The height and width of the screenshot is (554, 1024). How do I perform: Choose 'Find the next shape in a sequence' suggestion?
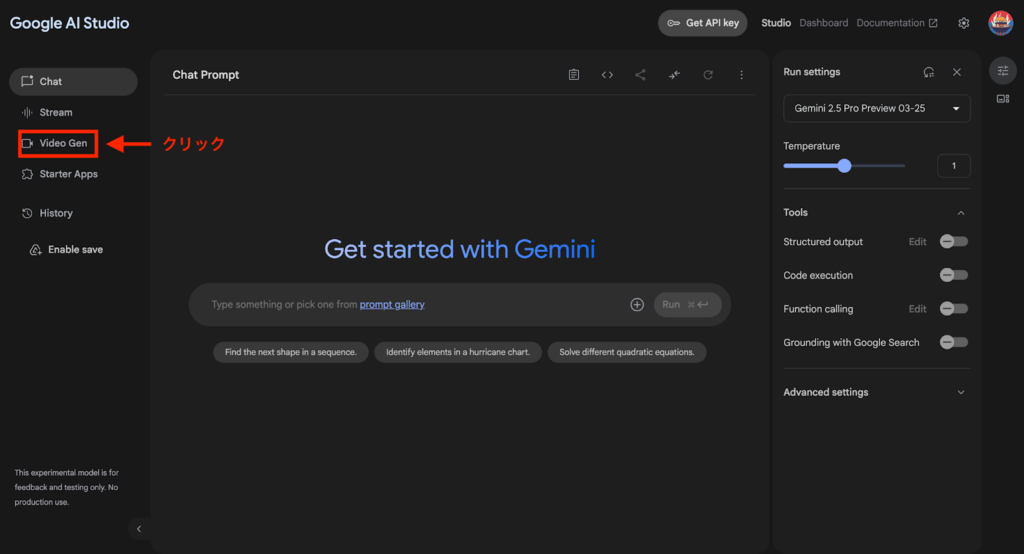click(x=291, y=352)
